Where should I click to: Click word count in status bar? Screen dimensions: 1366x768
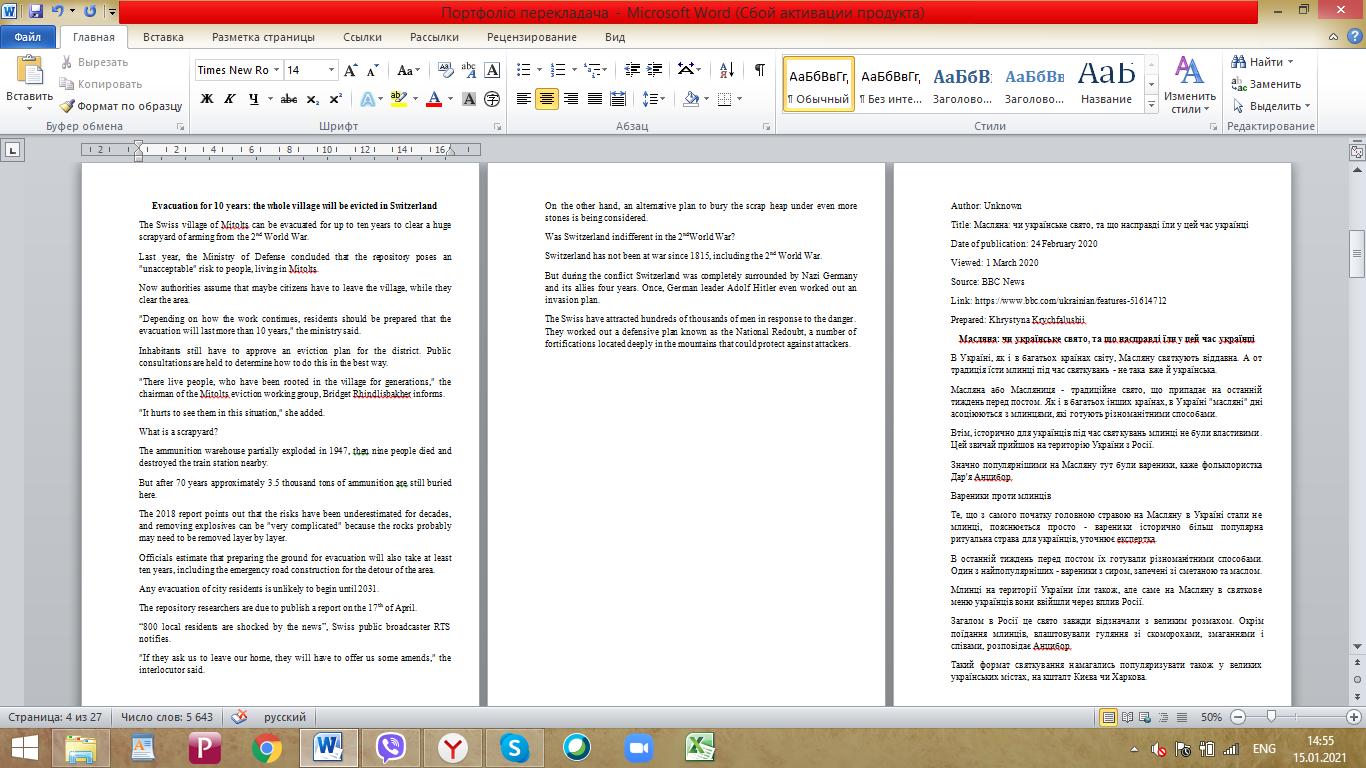click(167, 717)
